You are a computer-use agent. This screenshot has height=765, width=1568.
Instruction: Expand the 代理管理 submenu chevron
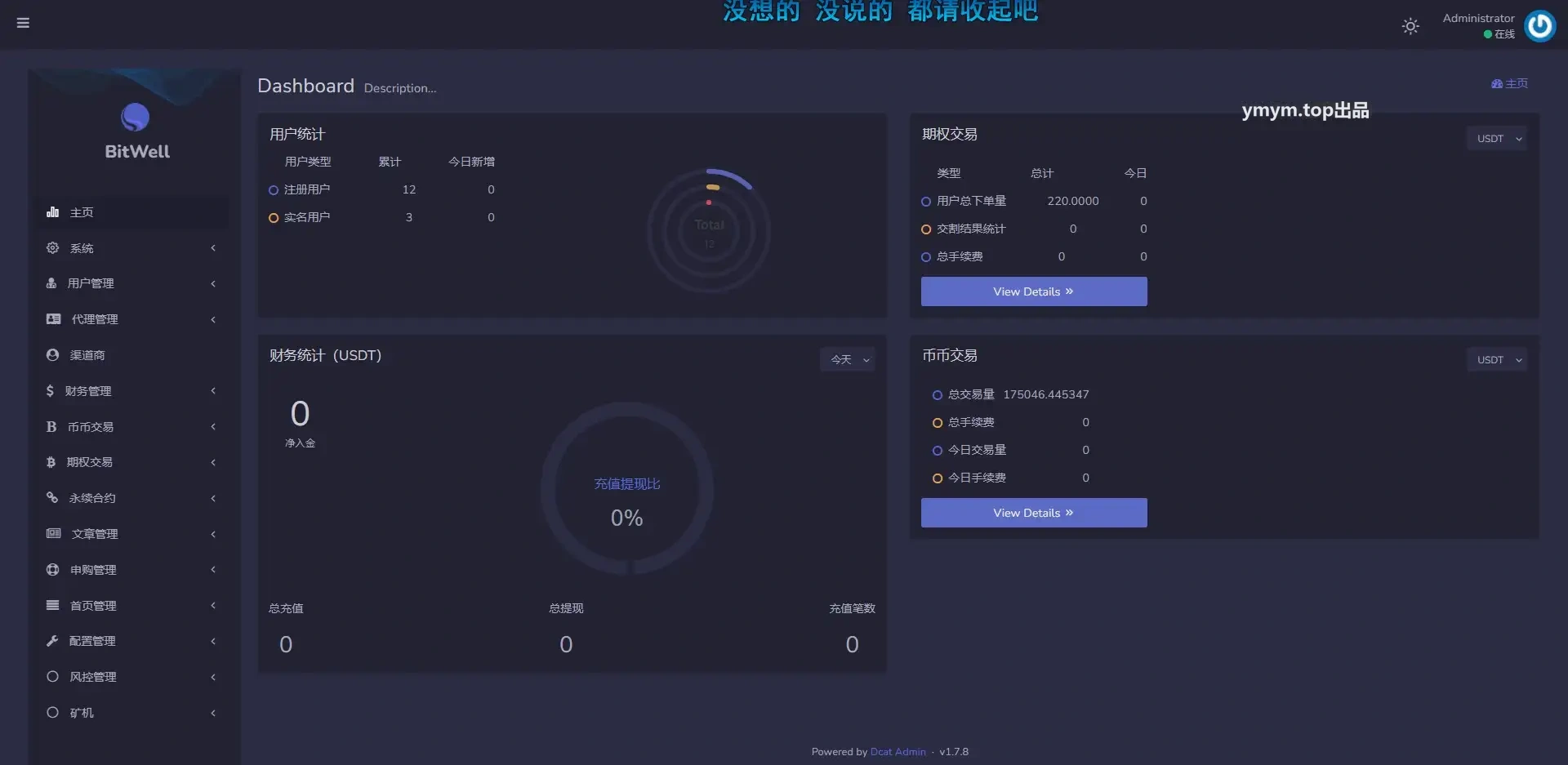coord(213,319)
